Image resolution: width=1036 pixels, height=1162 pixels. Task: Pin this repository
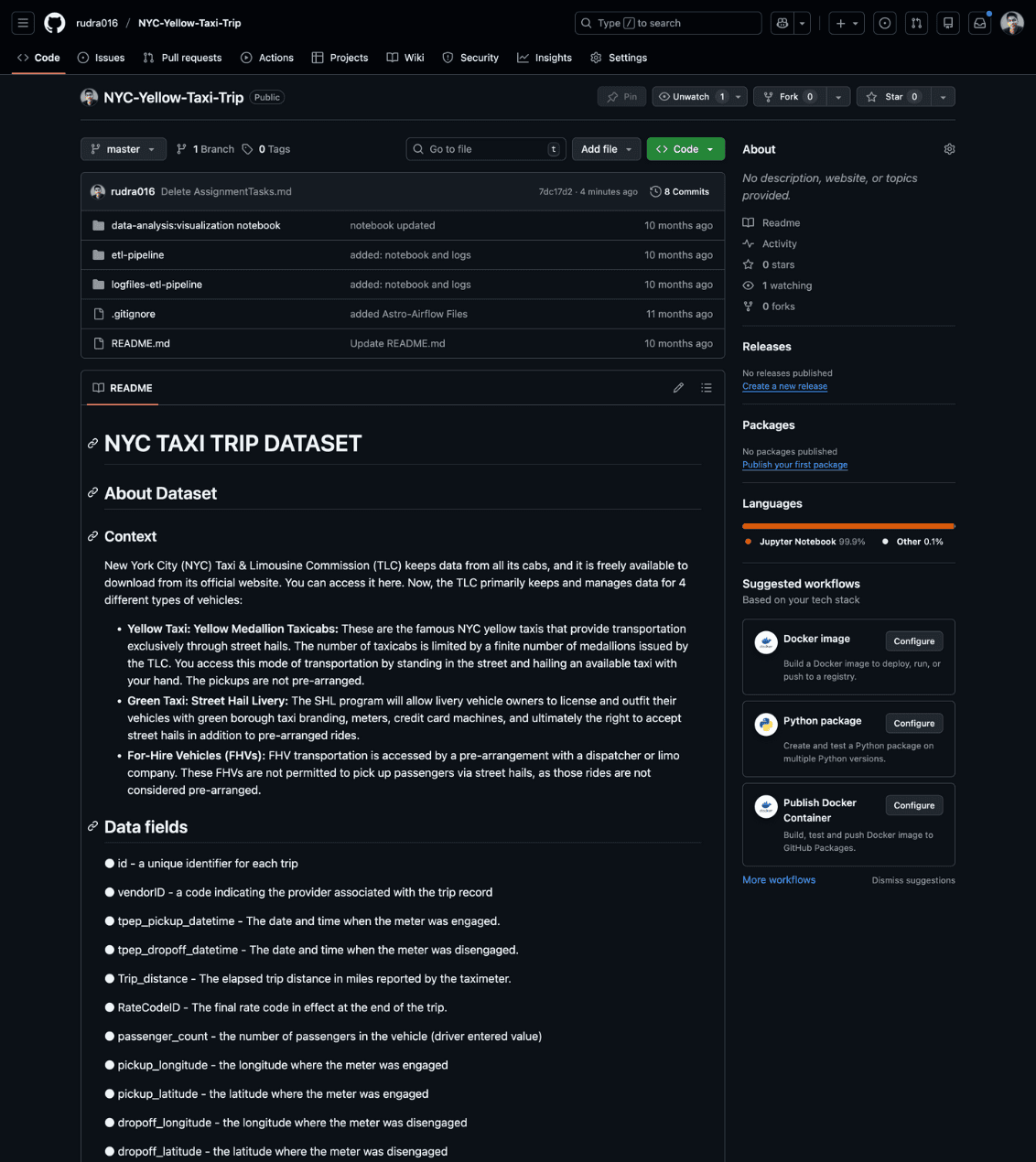621,96
